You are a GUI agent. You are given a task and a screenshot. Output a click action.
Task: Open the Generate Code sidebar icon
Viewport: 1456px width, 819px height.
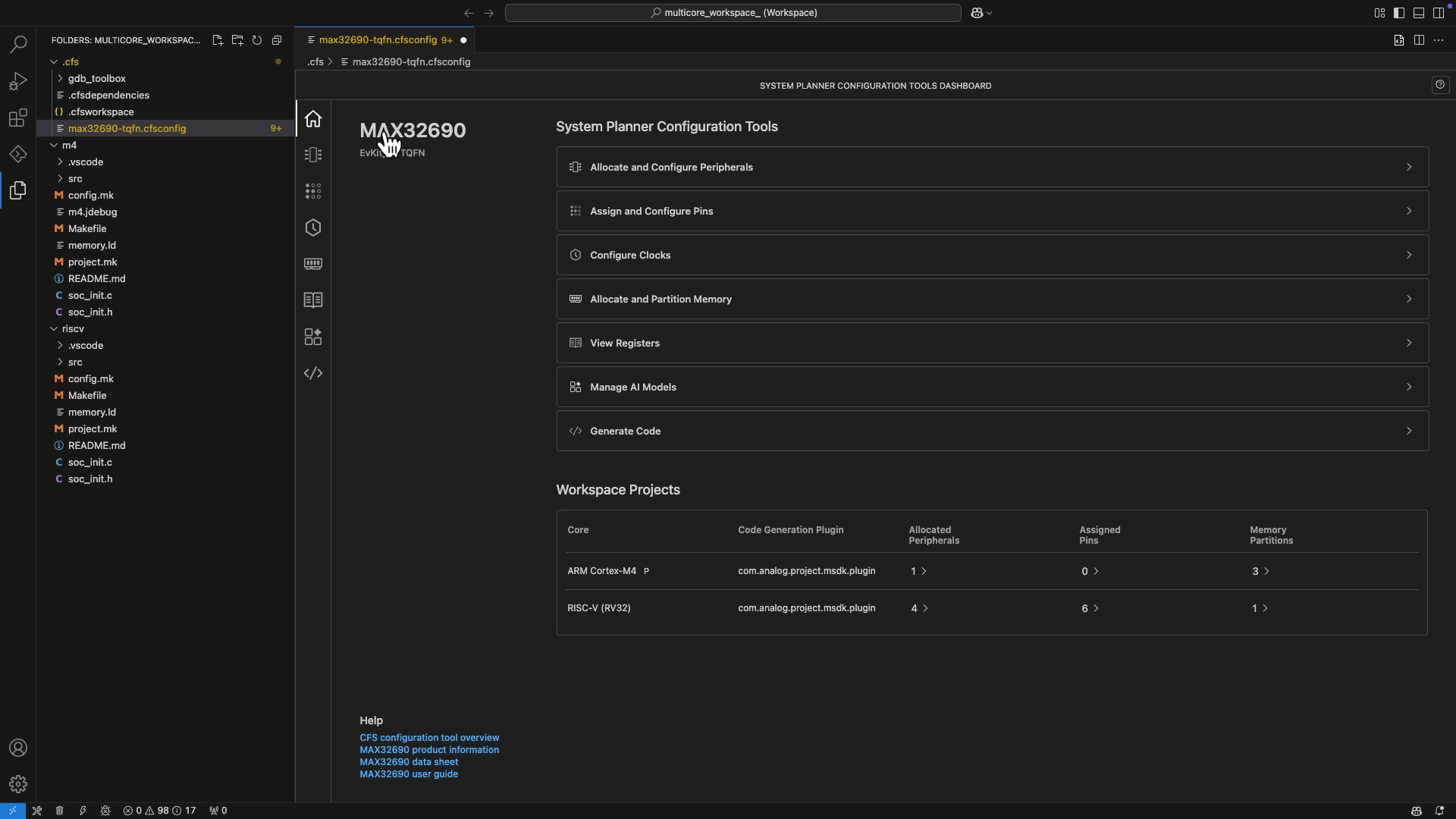[x=313, y=373]
